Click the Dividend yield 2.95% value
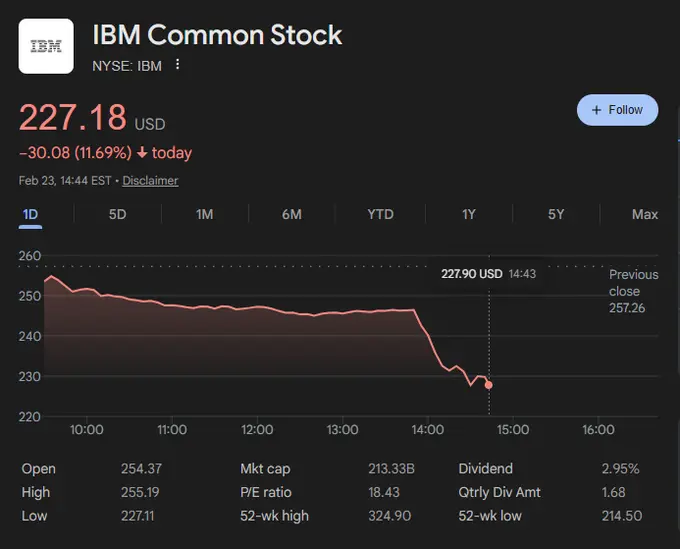Image resolution: width=680 pixels, height=549 pixels. click(621, 468)
